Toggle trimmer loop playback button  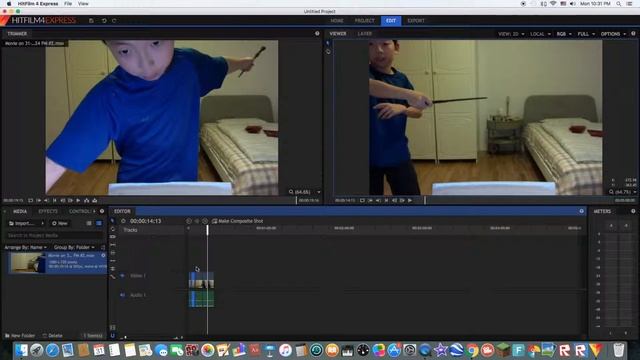[31, 200]
